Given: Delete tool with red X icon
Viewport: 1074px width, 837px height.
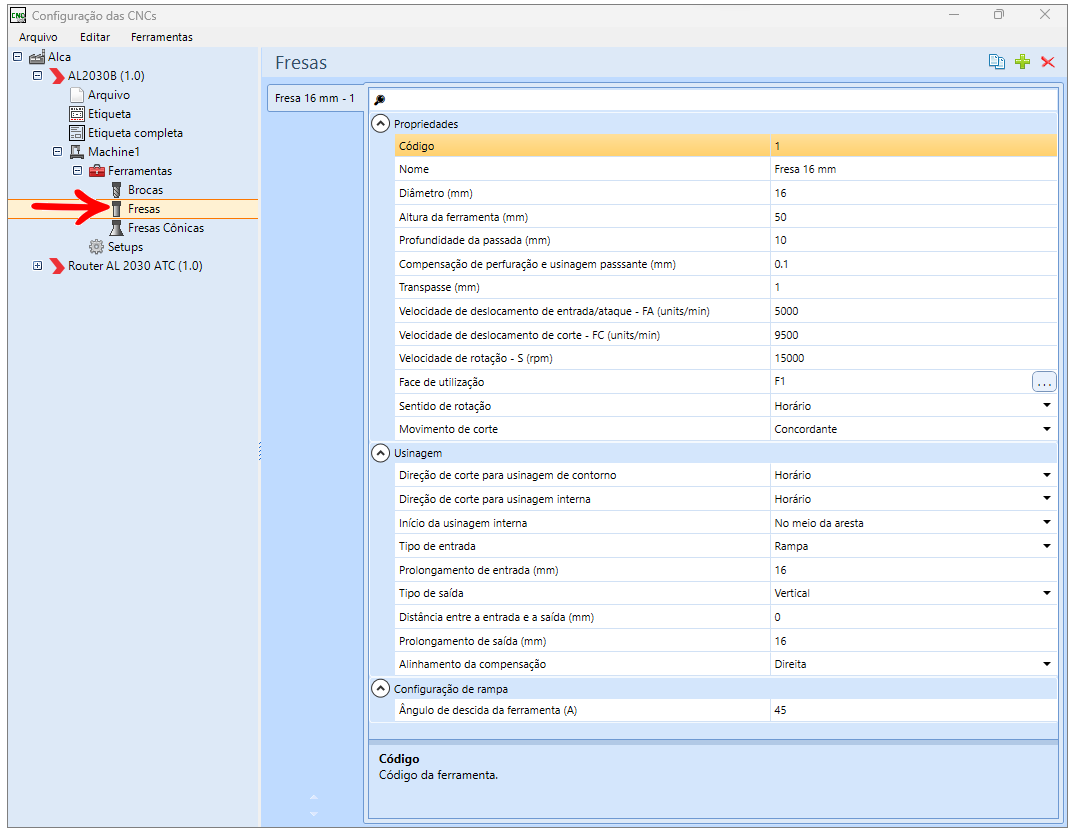Looking at the screenshot, I should click(1047, 62).
